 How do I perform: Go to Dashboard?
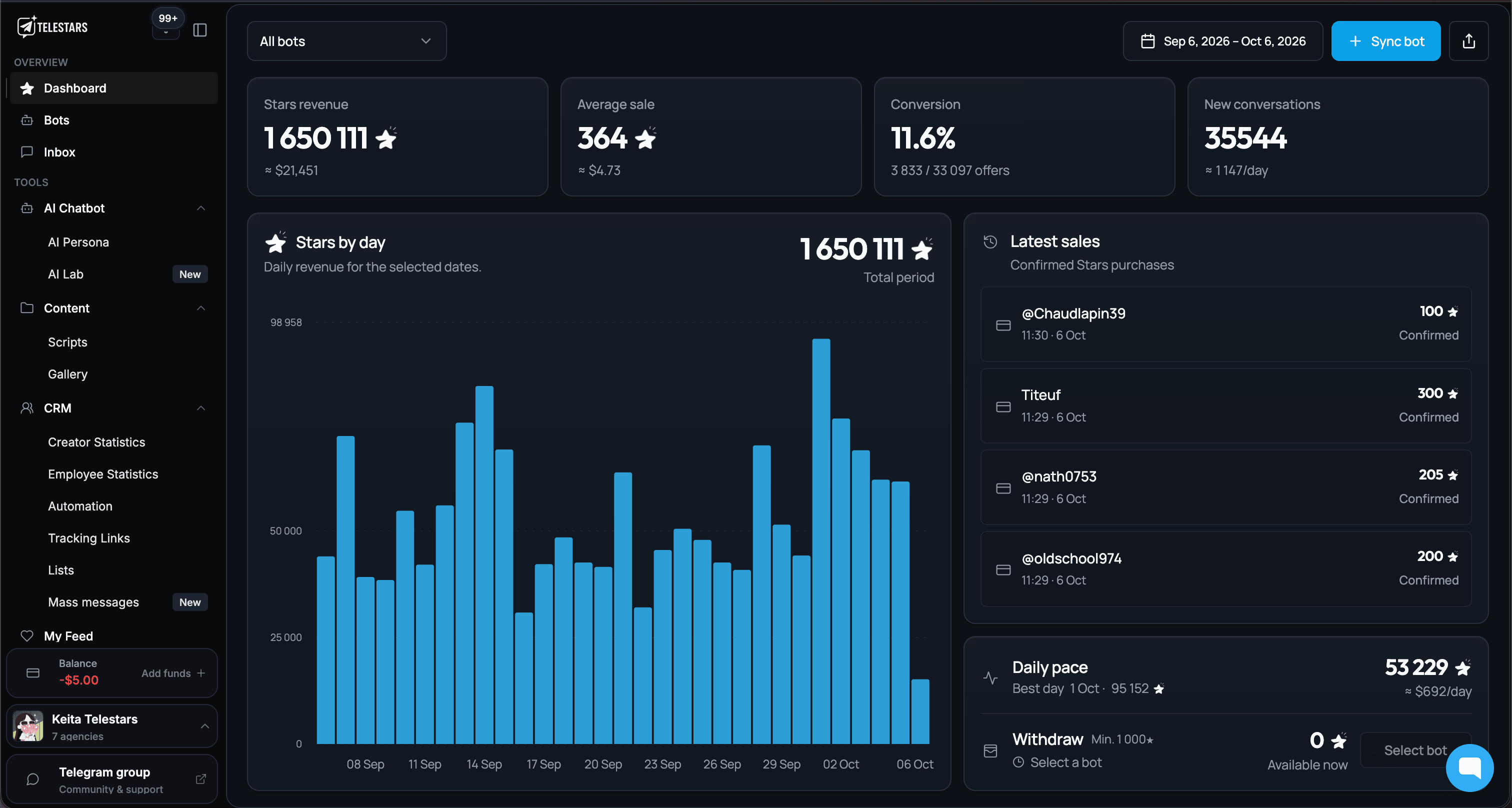114,88
